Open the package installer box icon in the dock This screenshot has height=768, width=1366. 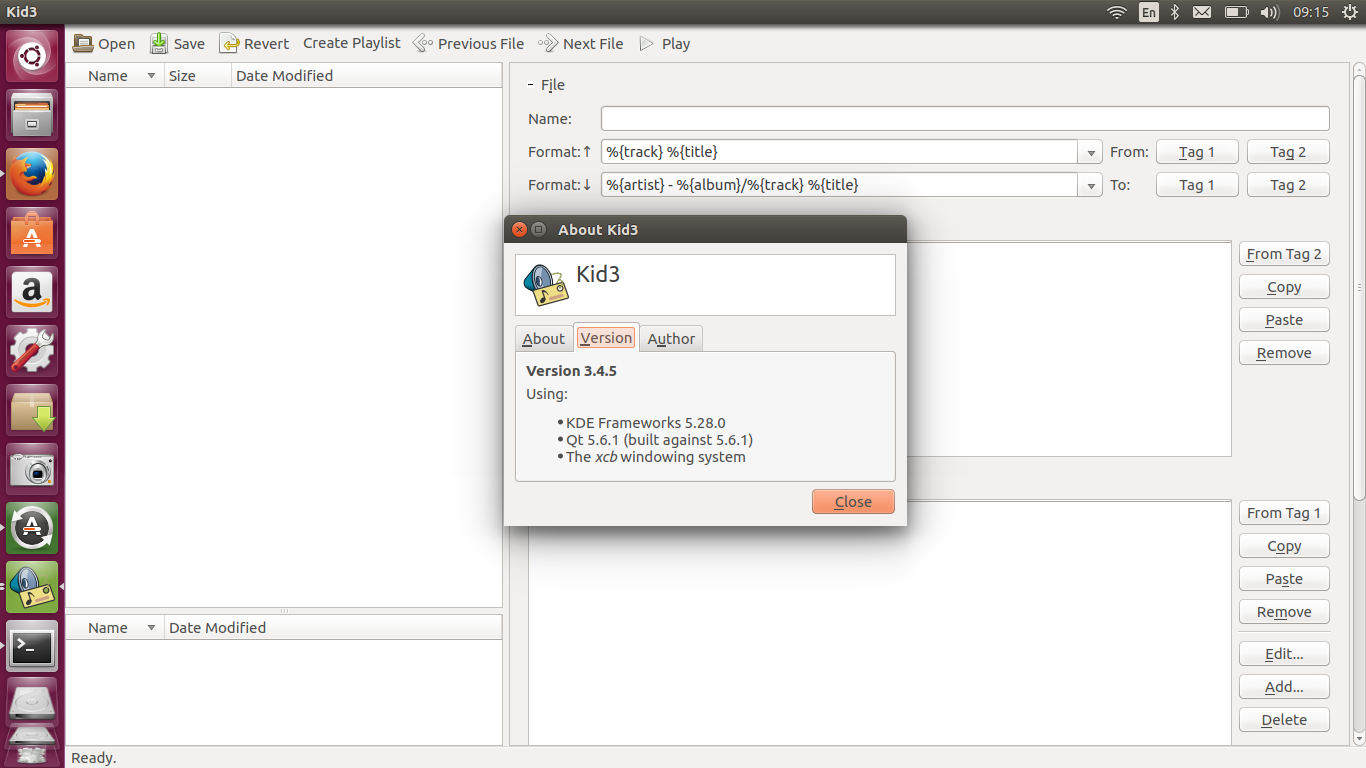(x=32, y=410)
